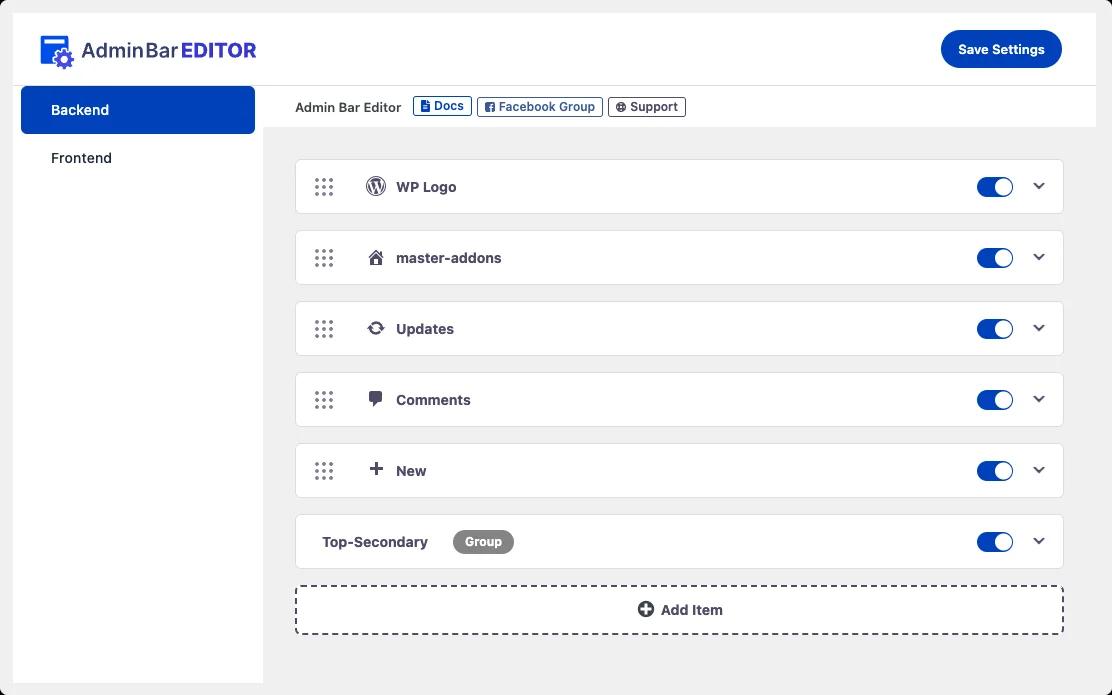
Task: Expand the Updates item settings
Action: (x=1038, y=328)
